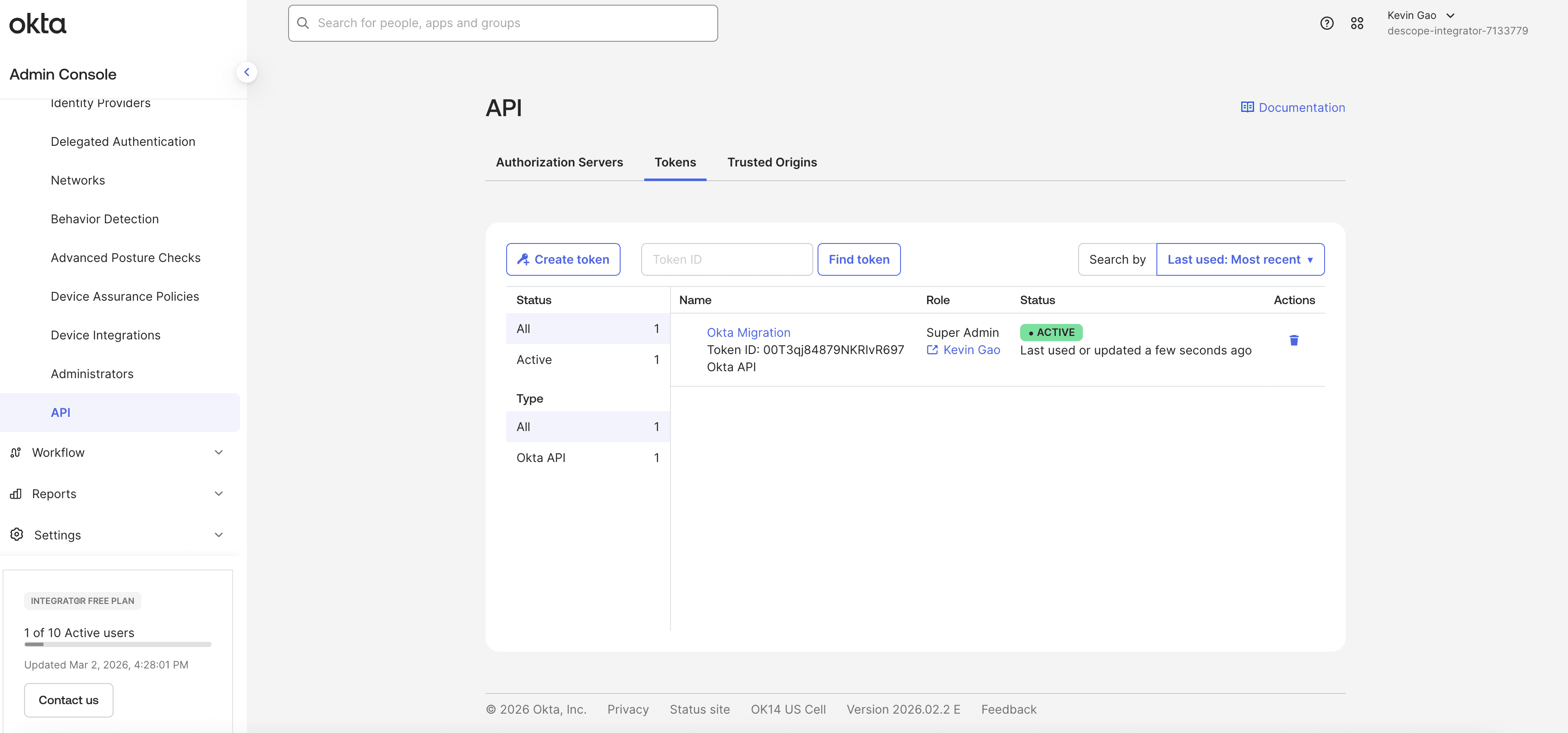Click the Okta logo
The width and height of the screenshot is (1568, 733).
click(x=37, y=23)
